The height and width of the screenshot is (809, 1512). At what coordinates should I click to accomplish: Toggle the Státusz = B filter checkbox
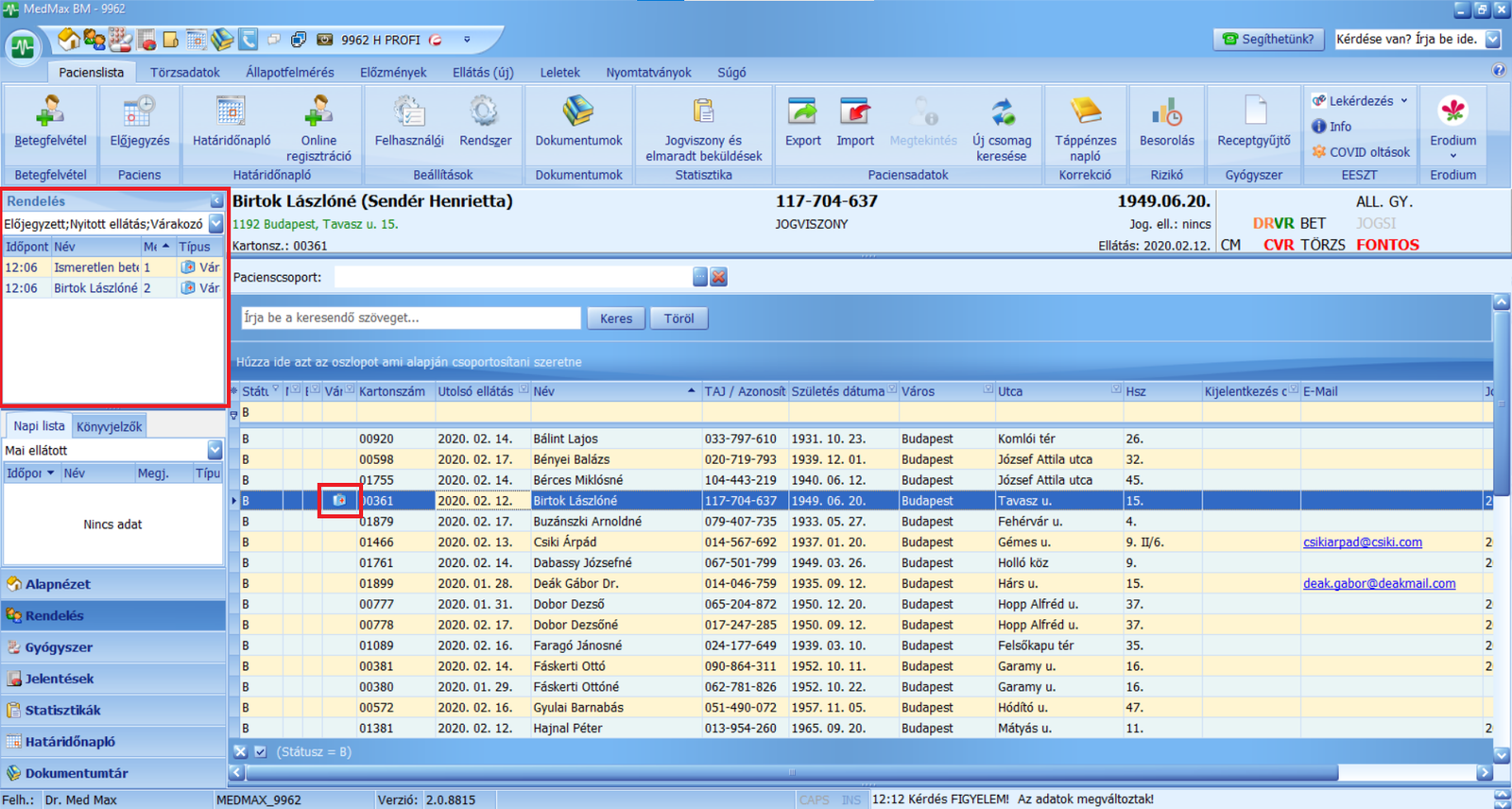pos(261,752)
